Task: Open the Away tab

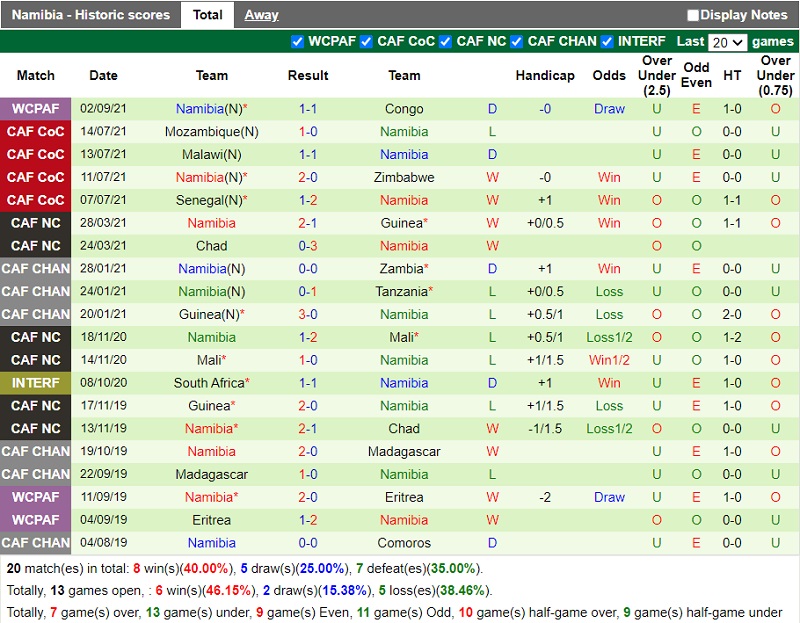Action: click(x=261, y=15)
